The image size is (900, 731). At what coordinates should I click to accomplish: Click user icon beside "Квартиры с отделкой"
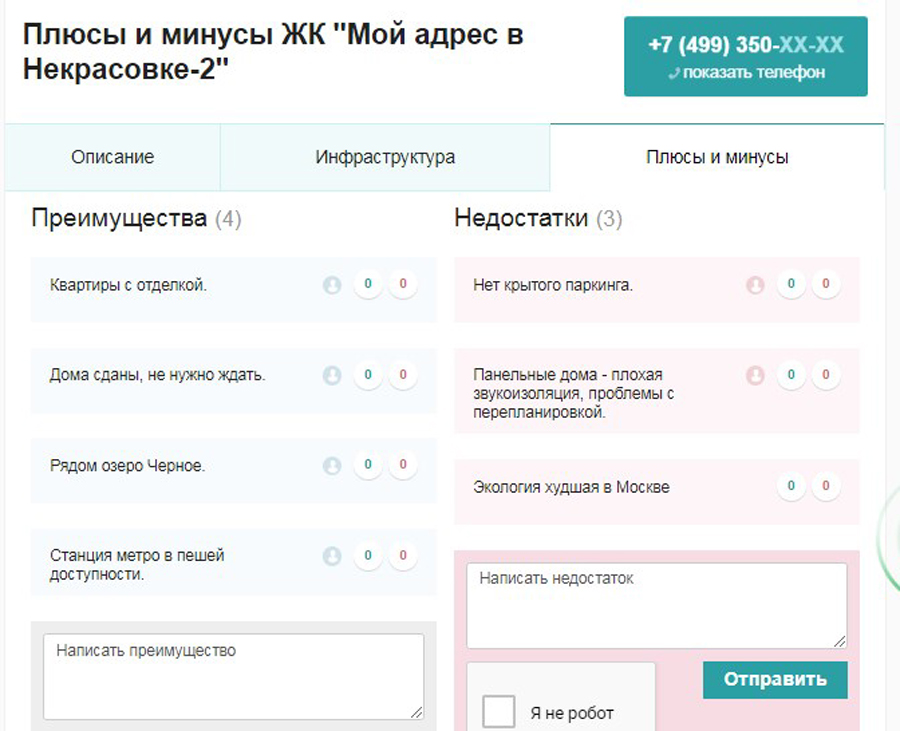pyautogui.click(x=332, y=285)
